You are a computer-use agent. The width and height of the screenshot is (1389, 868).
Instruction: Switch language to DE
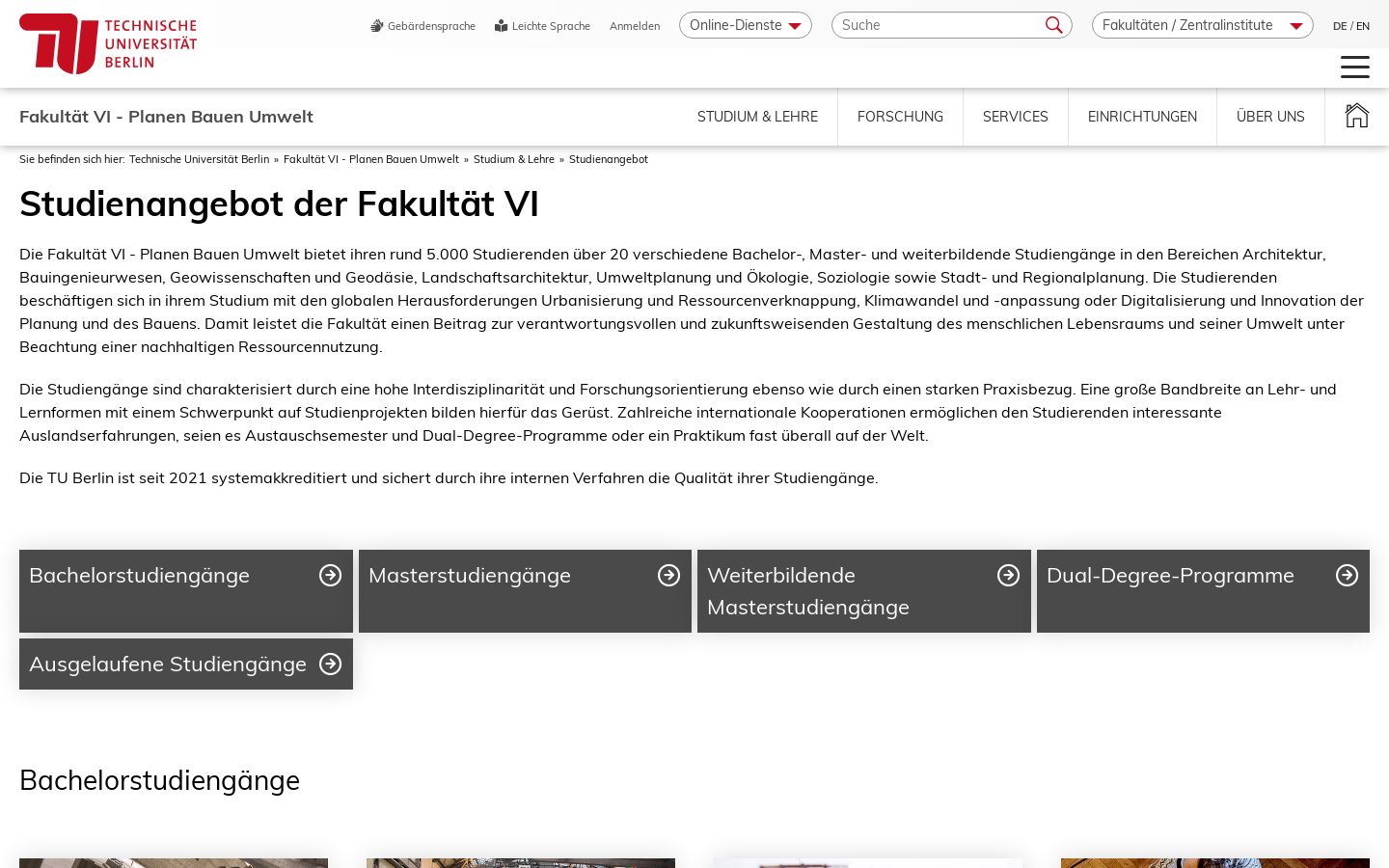(1340, 26)
